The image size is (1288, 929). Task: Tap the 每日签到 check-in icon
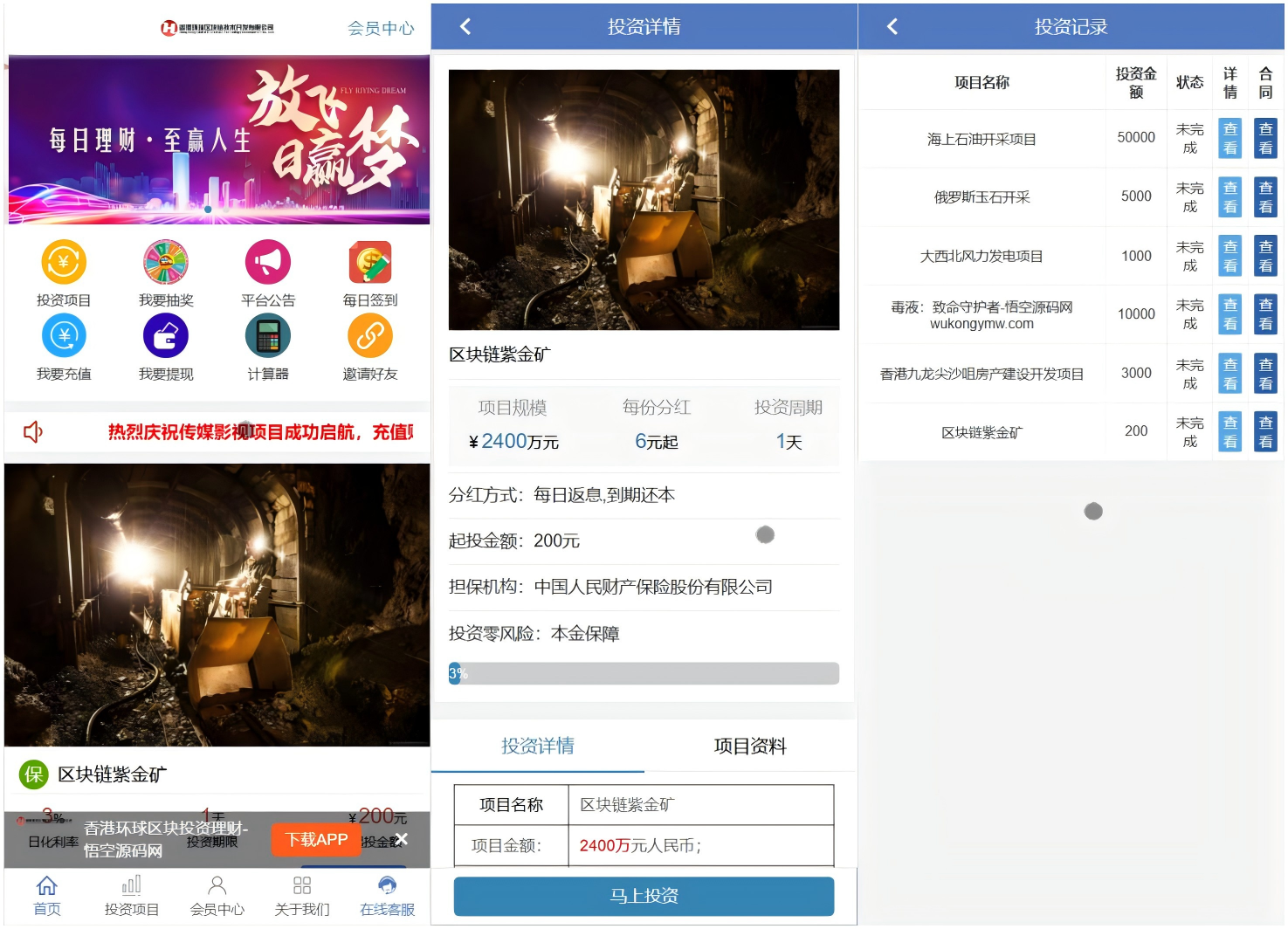pos(370,262)
